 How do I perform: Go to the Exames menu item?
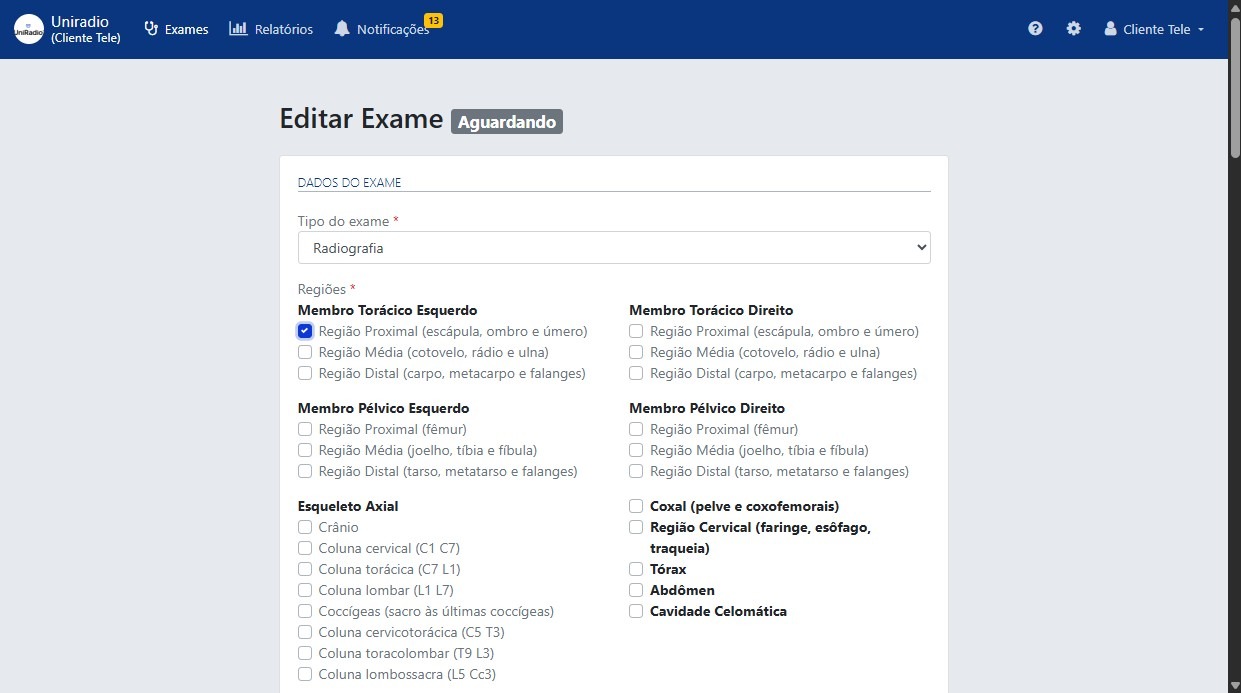[x=186, y=29]
